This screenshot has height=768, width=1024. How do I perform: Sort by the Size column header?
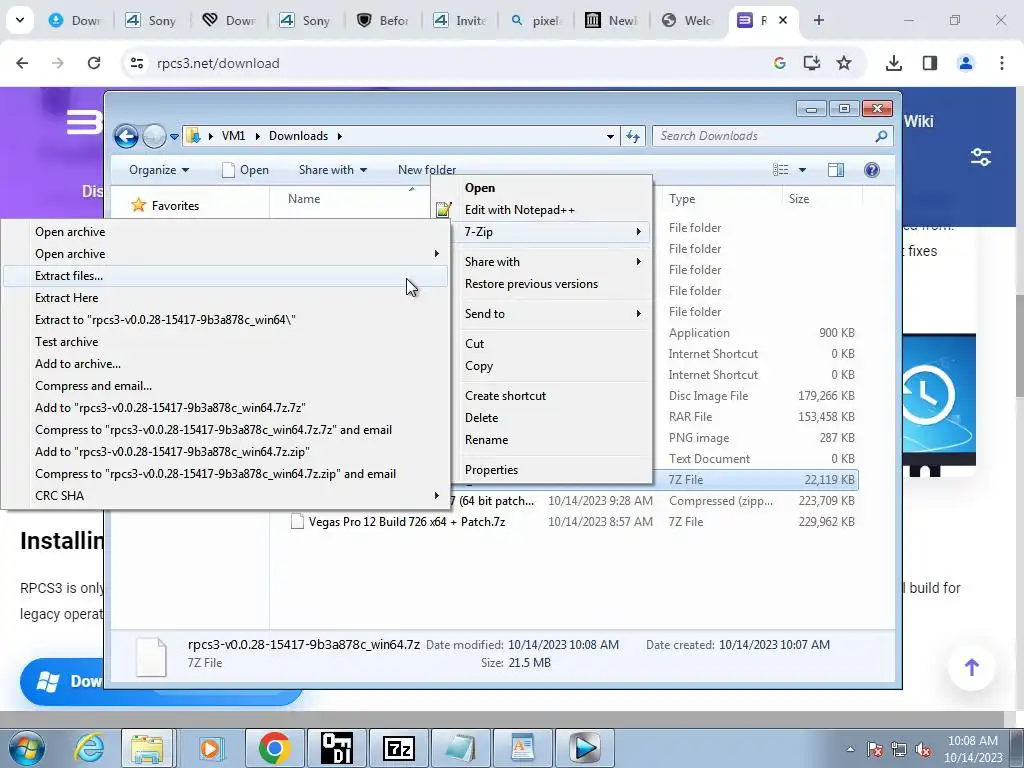click(x=822, y=199)
